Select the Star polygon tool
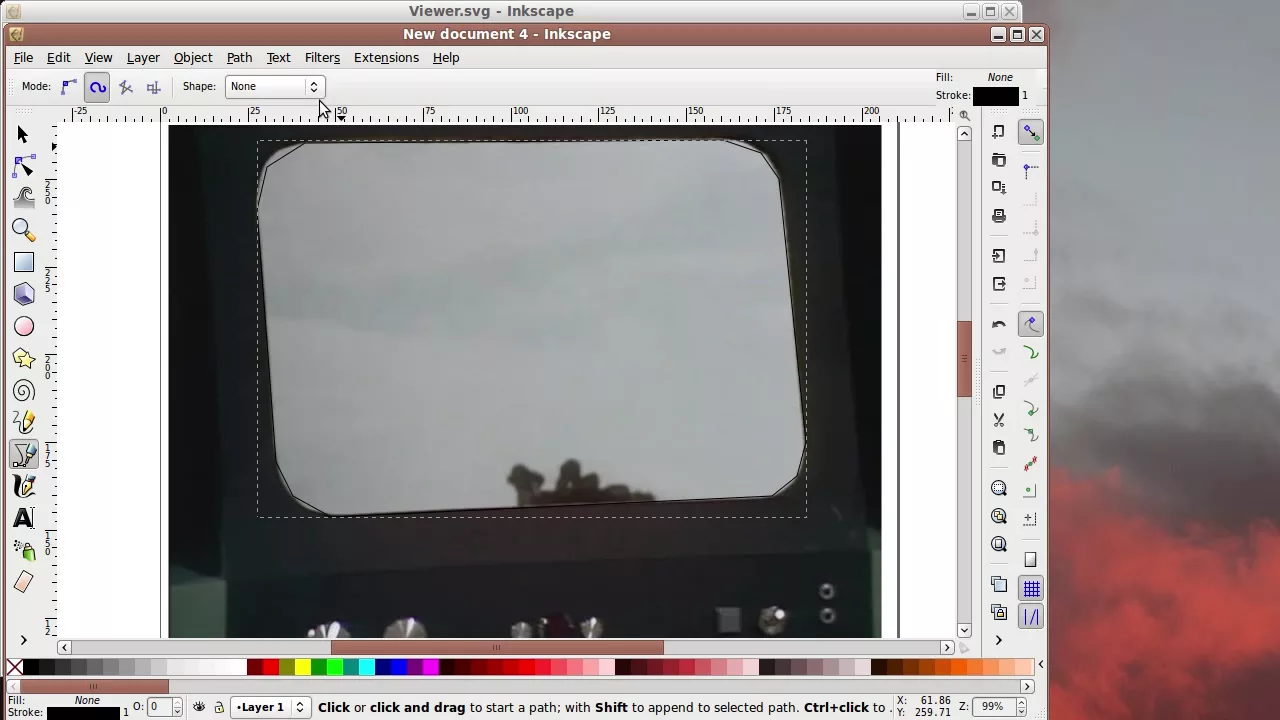 [24, 359]
